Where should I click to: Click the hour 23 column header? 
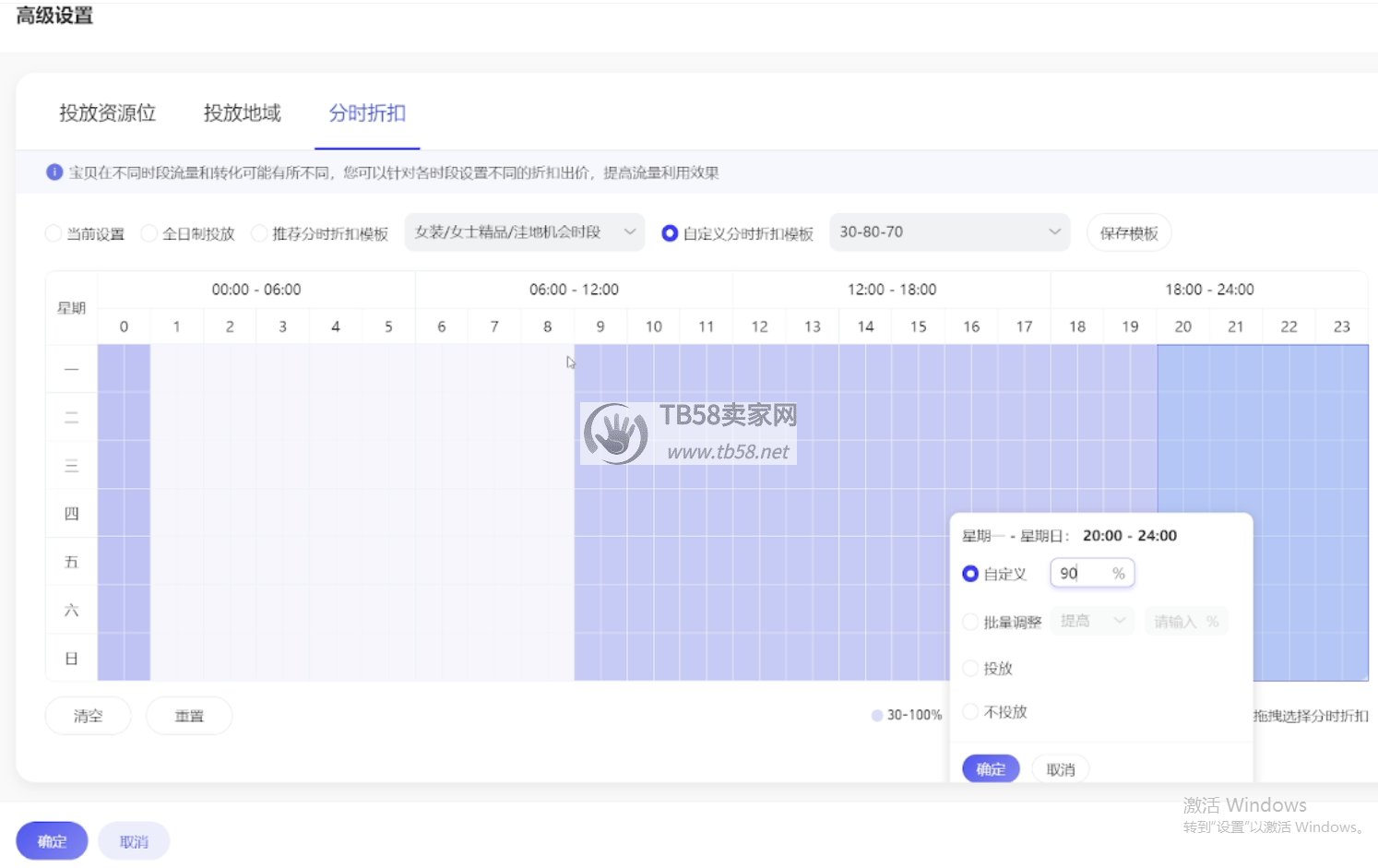pos(1342,327)
